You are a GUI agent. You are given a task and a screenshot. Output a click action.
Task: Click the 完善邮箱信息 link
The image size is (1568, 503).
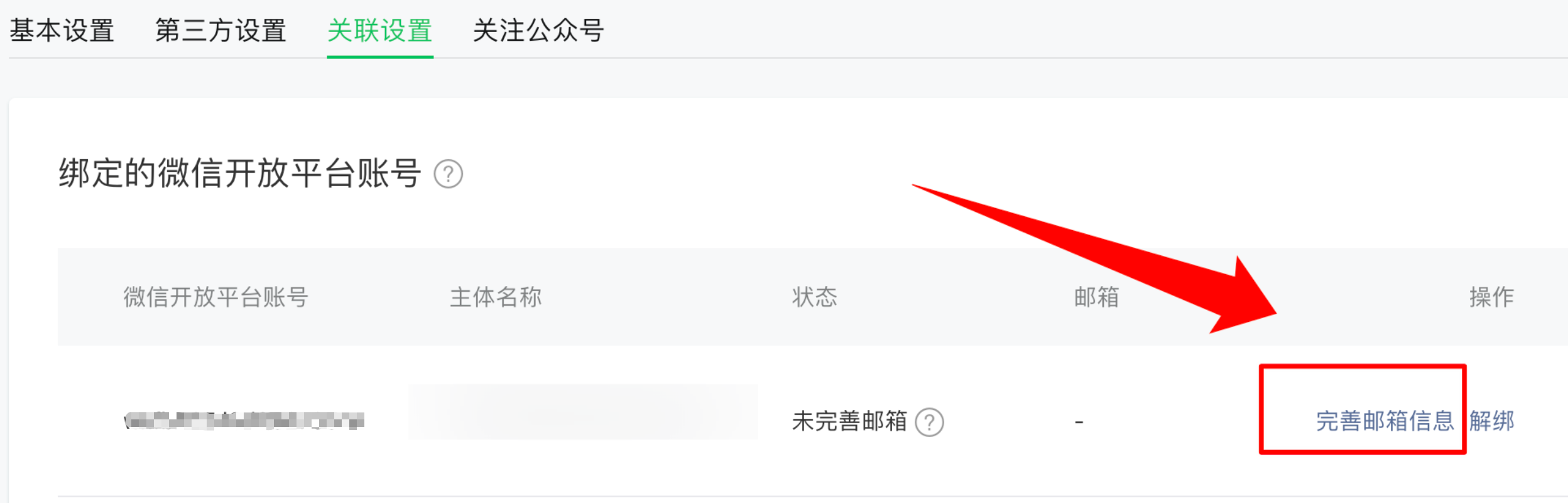[1385, 421]
